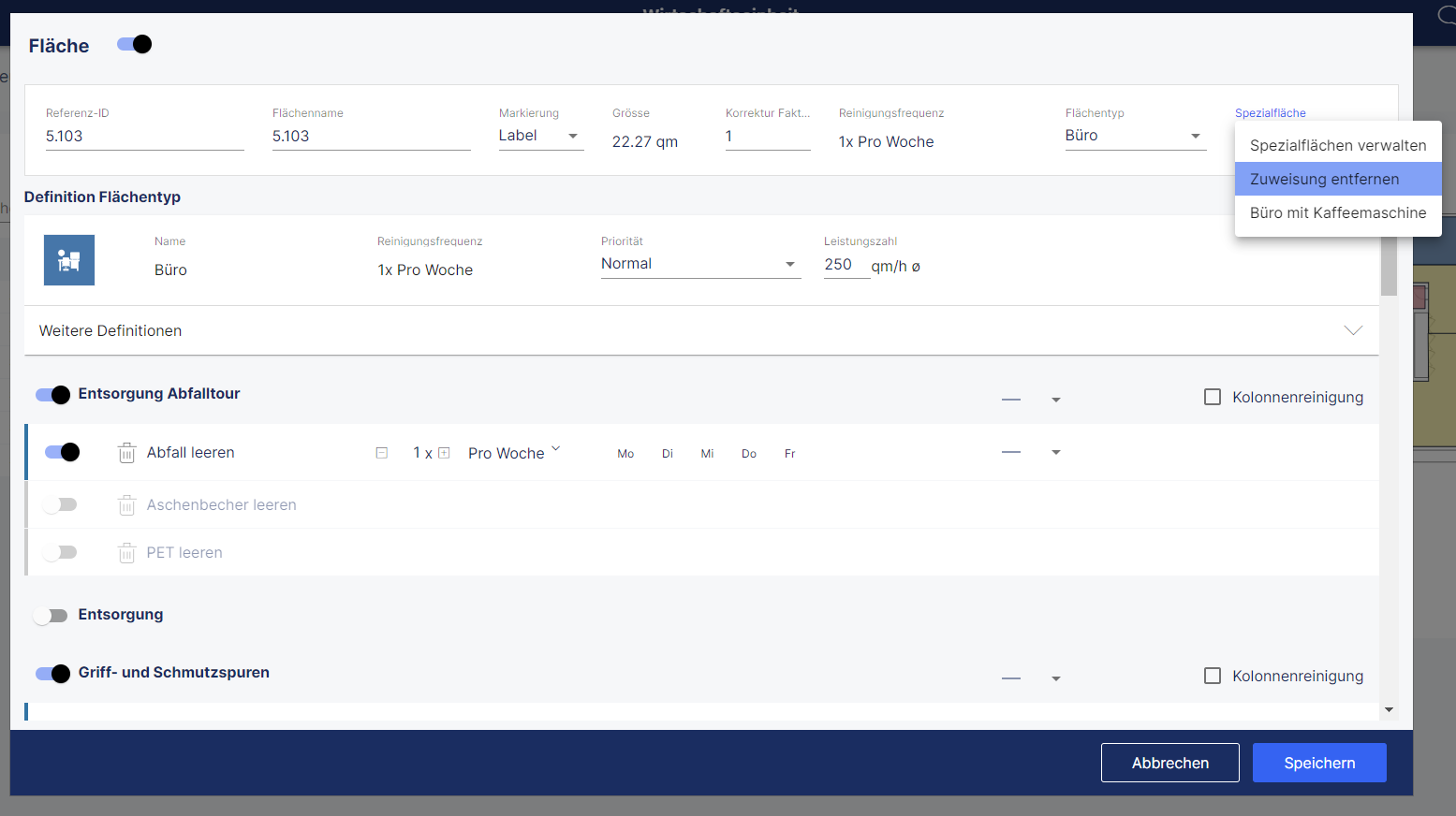Open the Pro Woche frequency dropdown
The image size is (1456, 816).
[x=514, y=453]
